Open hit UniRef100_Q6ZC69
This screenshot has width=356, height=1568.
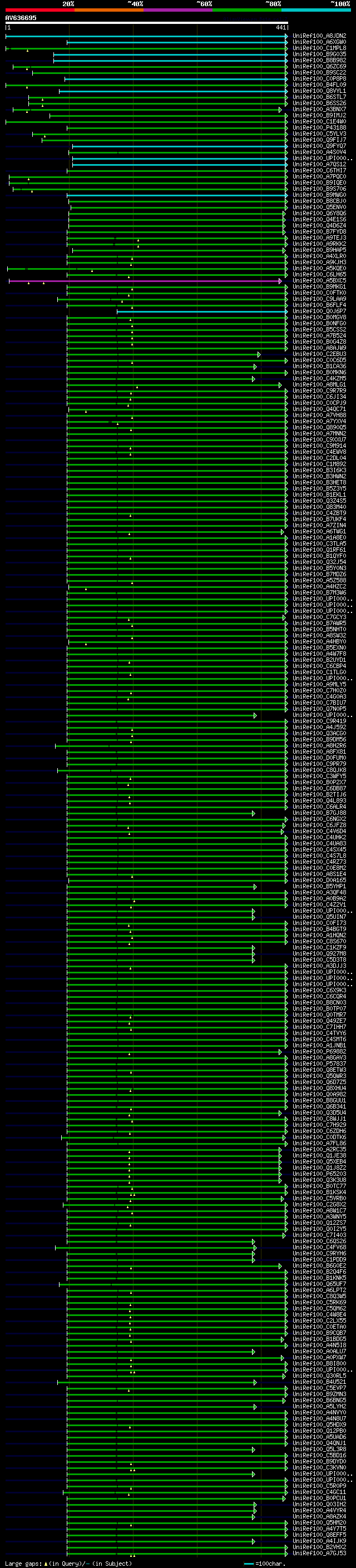pos(319,66)
